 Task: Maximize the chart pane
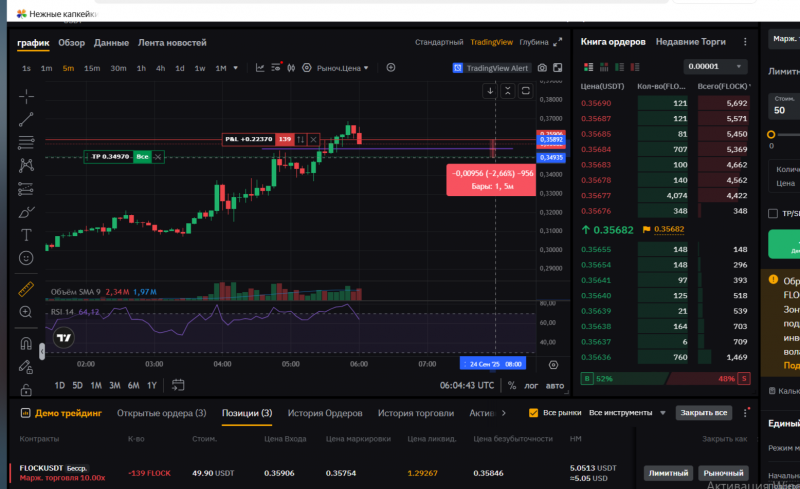tap(526, 91)
